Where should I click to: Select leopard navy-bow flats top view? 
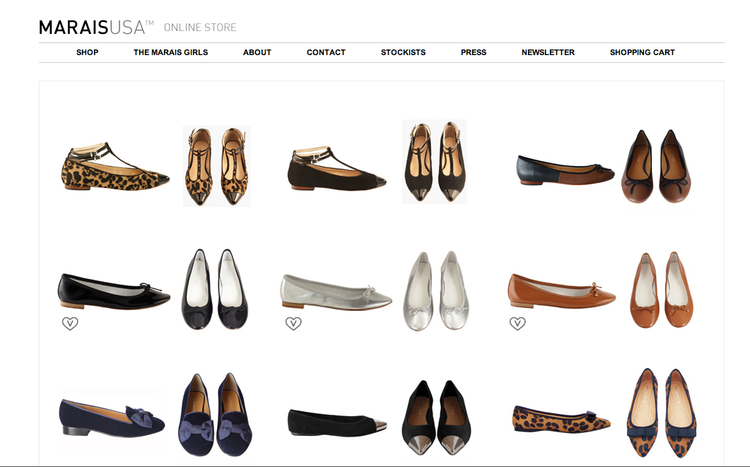[x=662, y=413]
